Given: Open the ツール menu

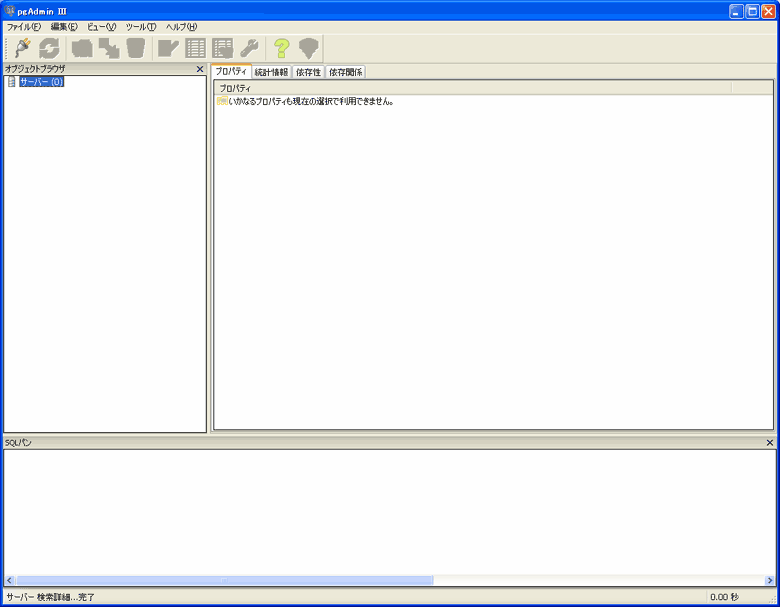Looking at the screenshot, I should 141,26.
